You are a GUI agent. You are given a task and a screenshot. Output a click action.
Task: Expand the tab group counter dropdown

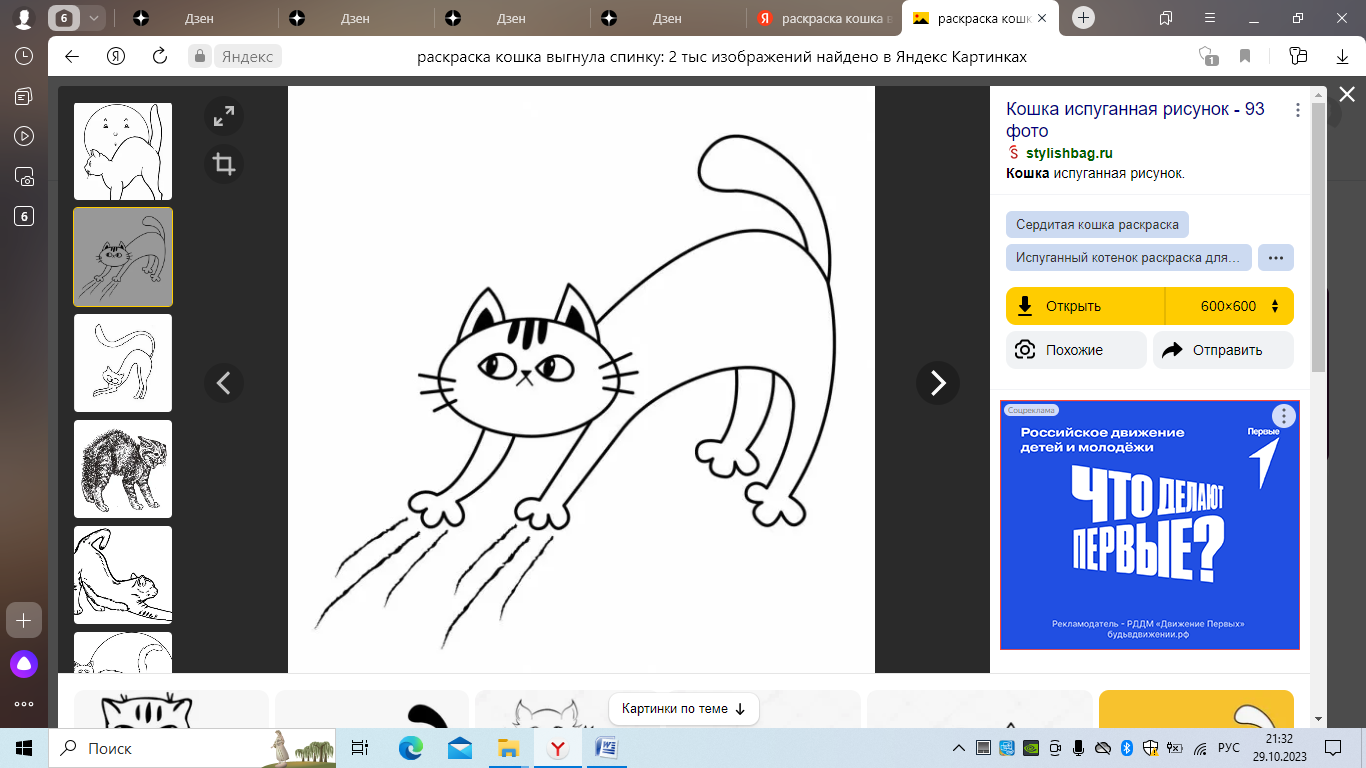(93, 18)
